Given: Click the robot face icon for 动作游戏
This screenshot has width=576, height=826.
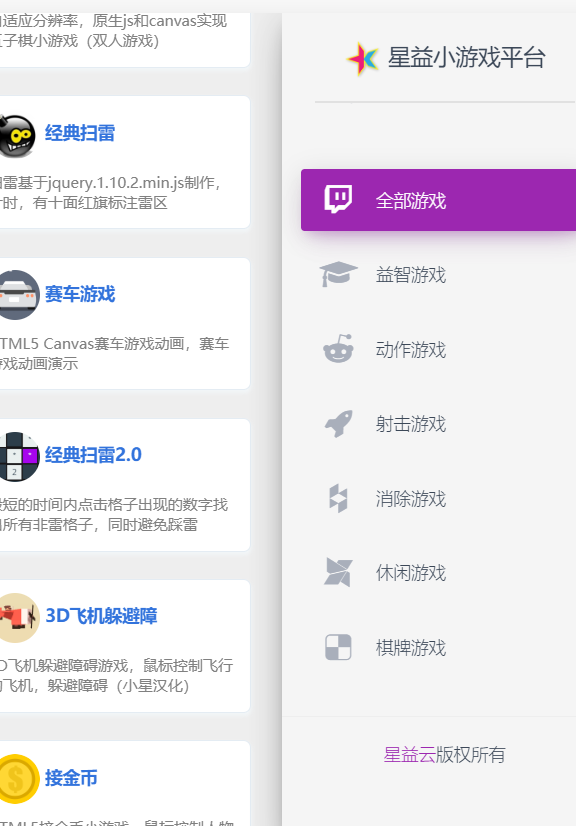Looking at the screenshot, I should 338,349.
